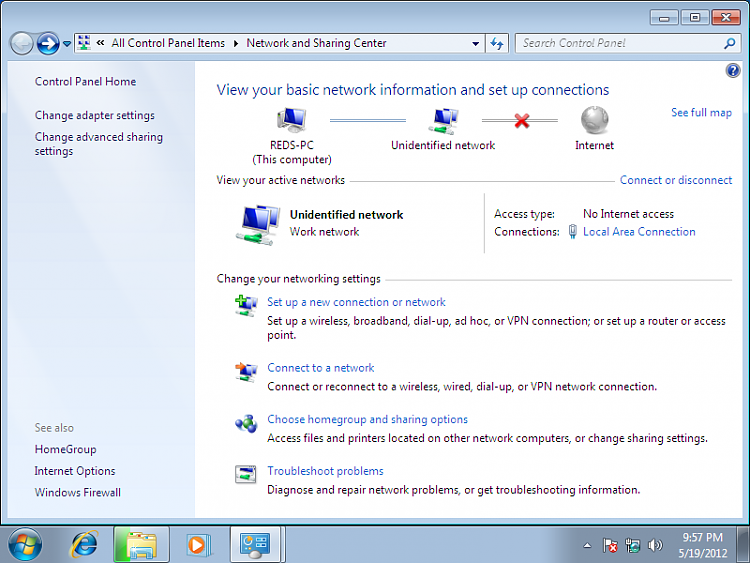Click the REDS-PC computer icon
Screen dimensions: 750x563
pos(291,120)
